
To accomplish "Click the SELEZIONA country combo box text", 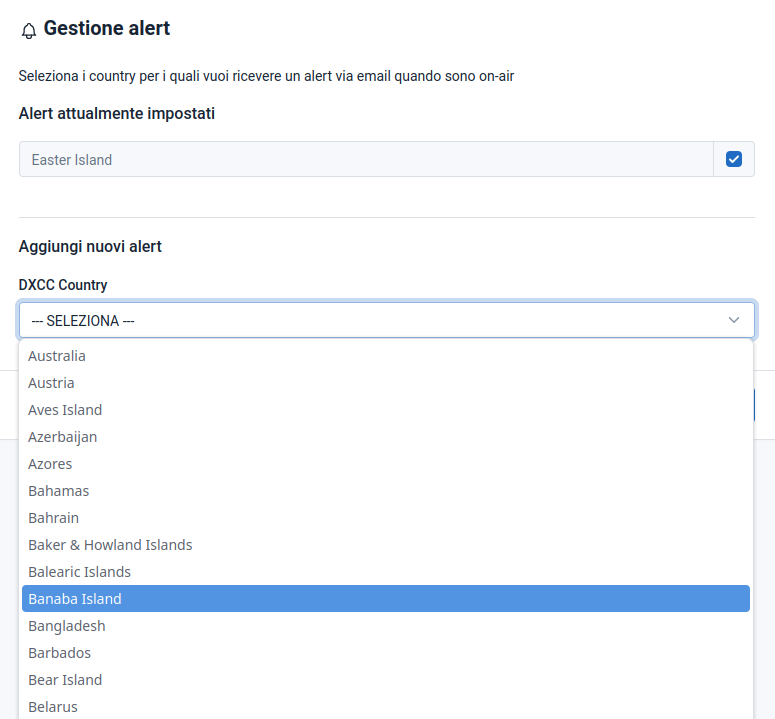I will (84, 321).
